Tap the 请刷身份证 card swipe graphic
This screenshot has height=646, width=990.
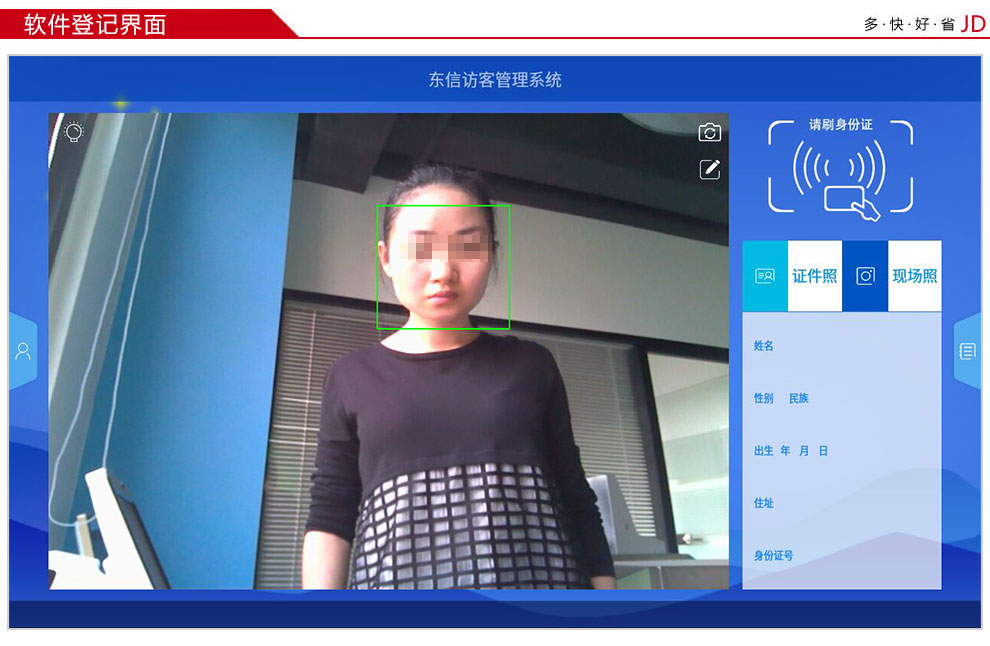840,169
